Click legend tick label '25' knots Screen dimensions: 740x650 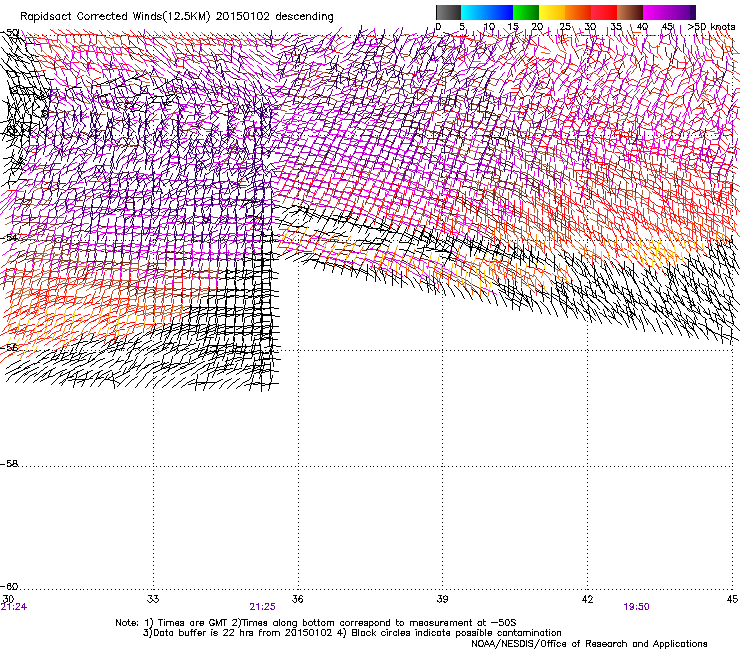tap(564, 26)
